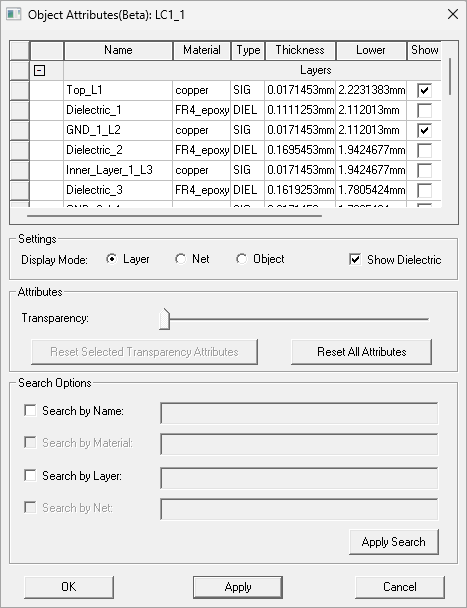Click the Apply button
Image resolution: width=467 pixels, height=608 pixels.
(x=238, y=587)
